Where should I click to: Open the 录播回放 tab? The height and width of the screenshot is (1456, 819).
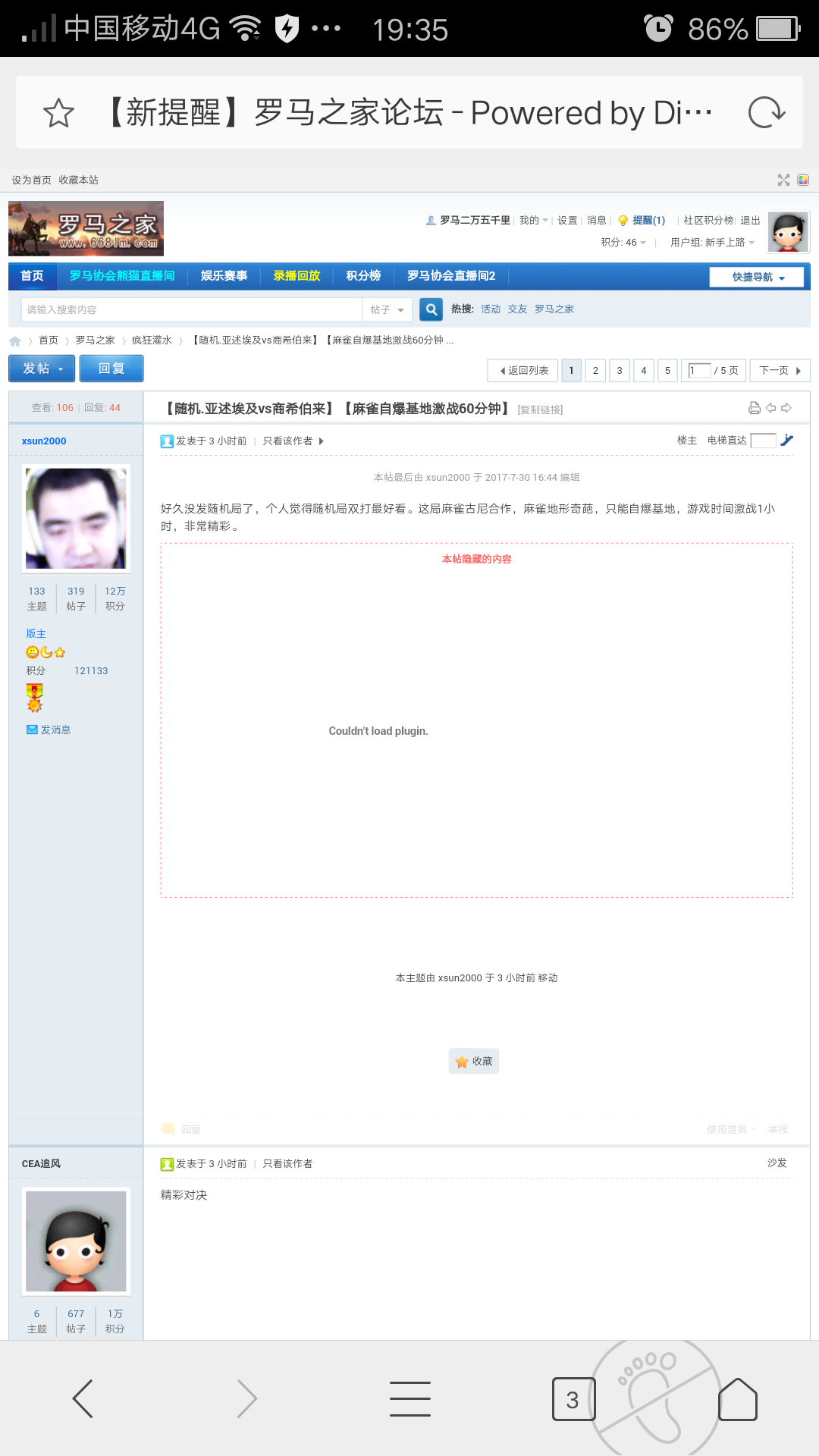(x=297, y=276)
